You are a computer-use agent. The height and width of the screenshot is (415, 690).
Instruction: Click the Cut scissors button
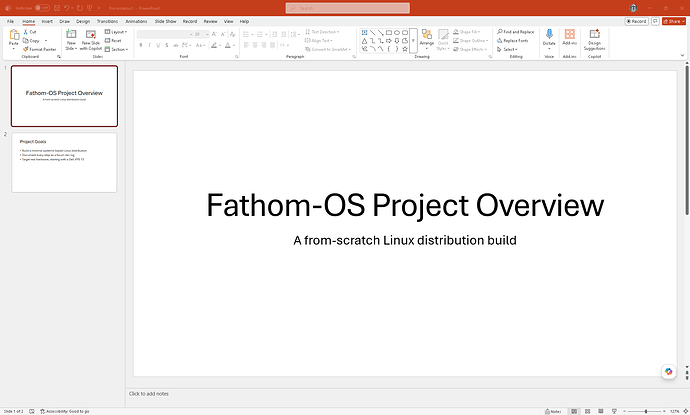coord(30,32)
